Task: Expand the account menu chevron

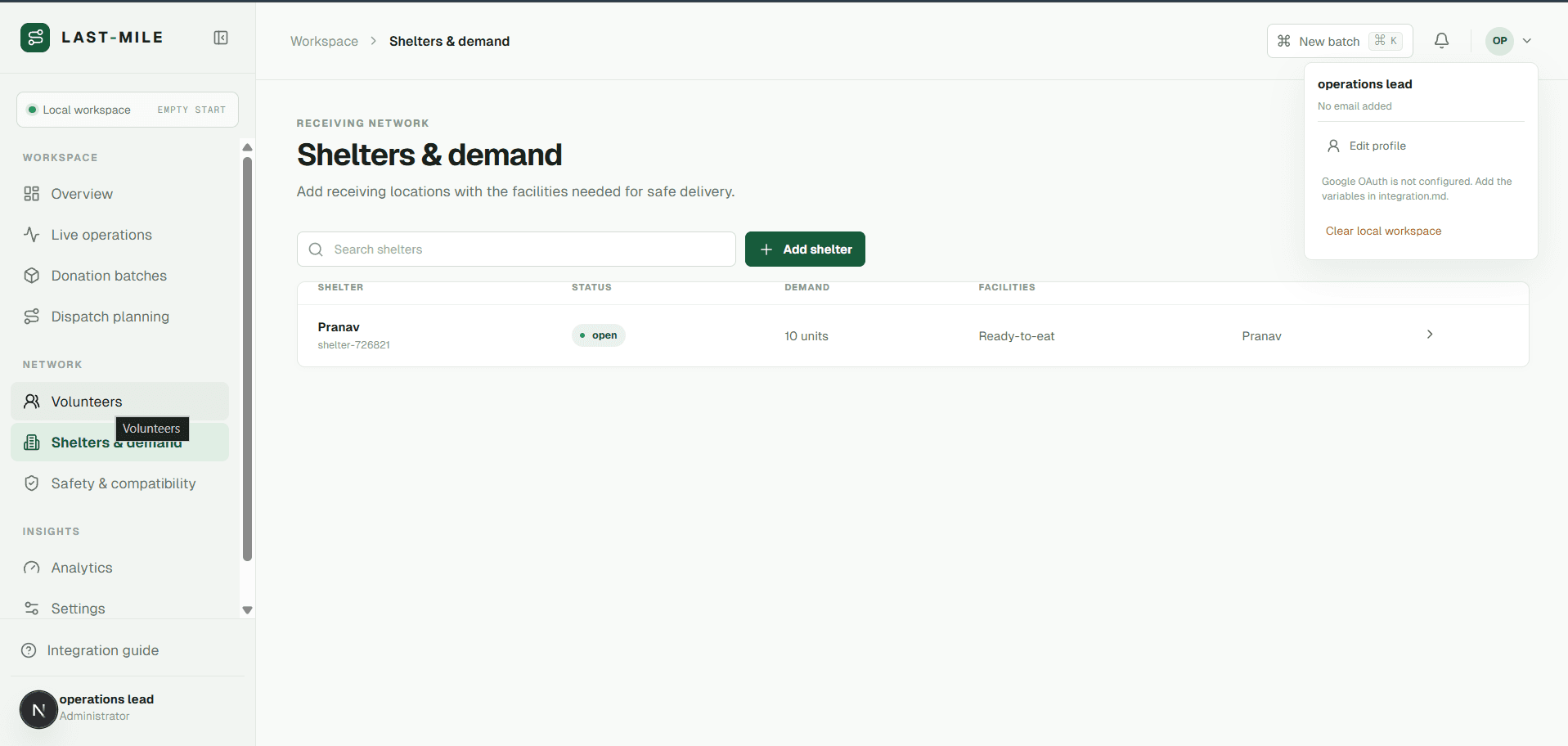Action: pos(1527,41)
